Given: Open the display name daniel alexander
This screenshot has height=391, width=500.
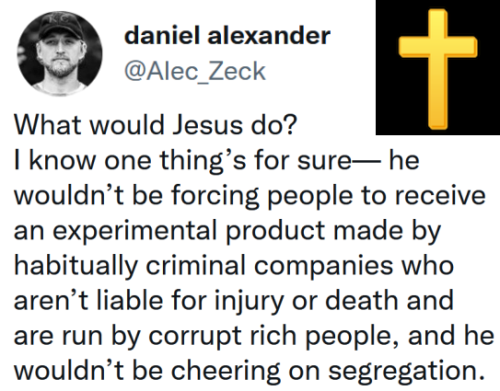Looking at the screenshot, I should click(x=227, y=35).
